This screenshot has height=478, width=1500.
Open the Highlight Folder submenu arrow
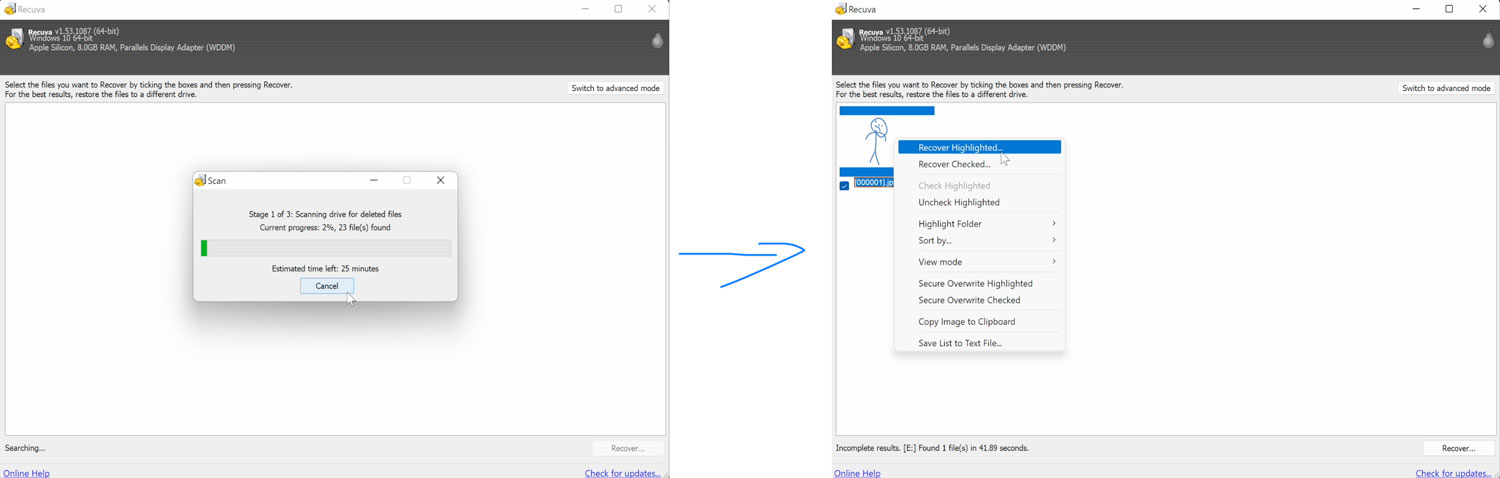click(1054, 223)
